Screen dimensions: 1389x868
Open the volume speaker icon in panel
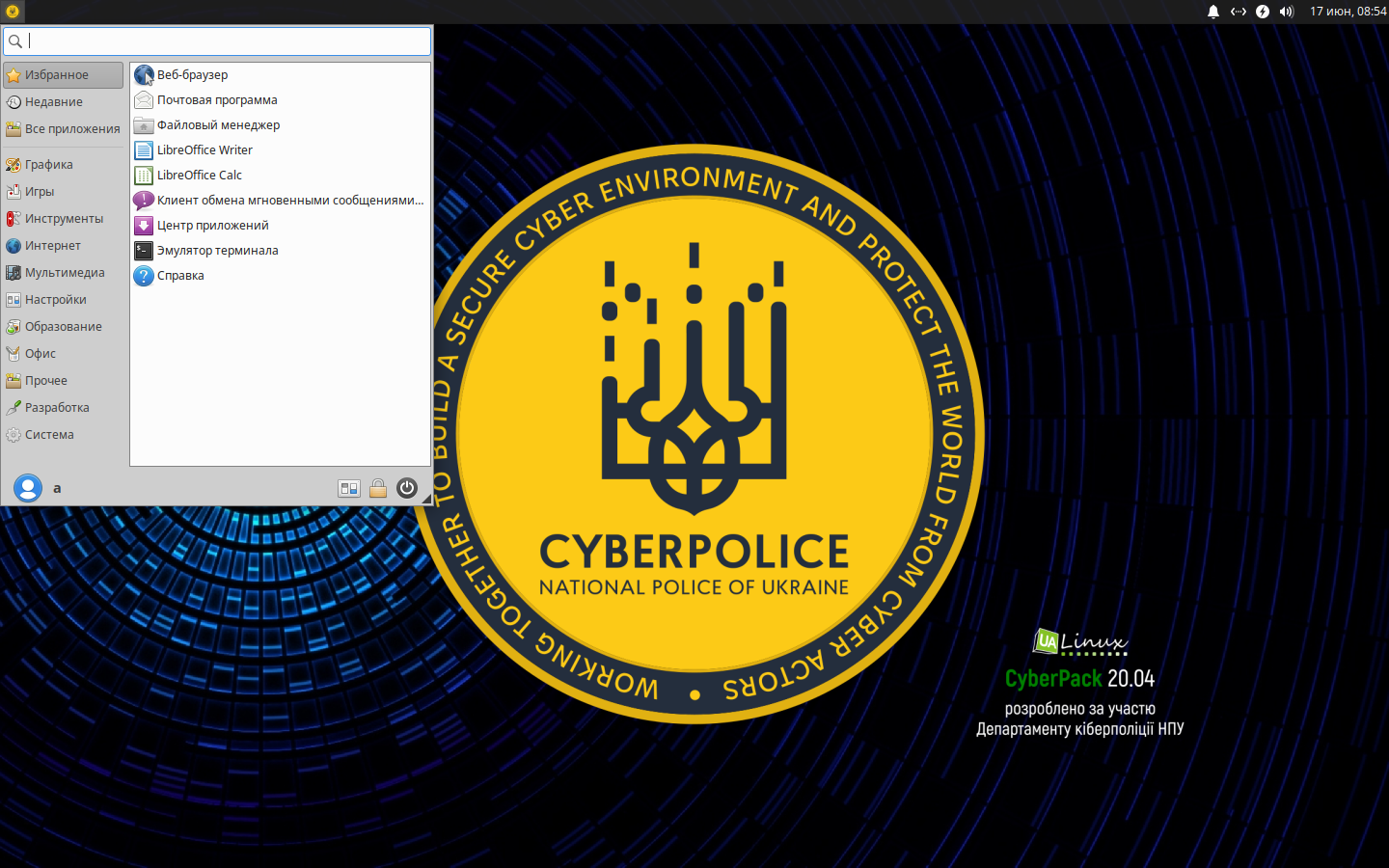(1287, 12)
